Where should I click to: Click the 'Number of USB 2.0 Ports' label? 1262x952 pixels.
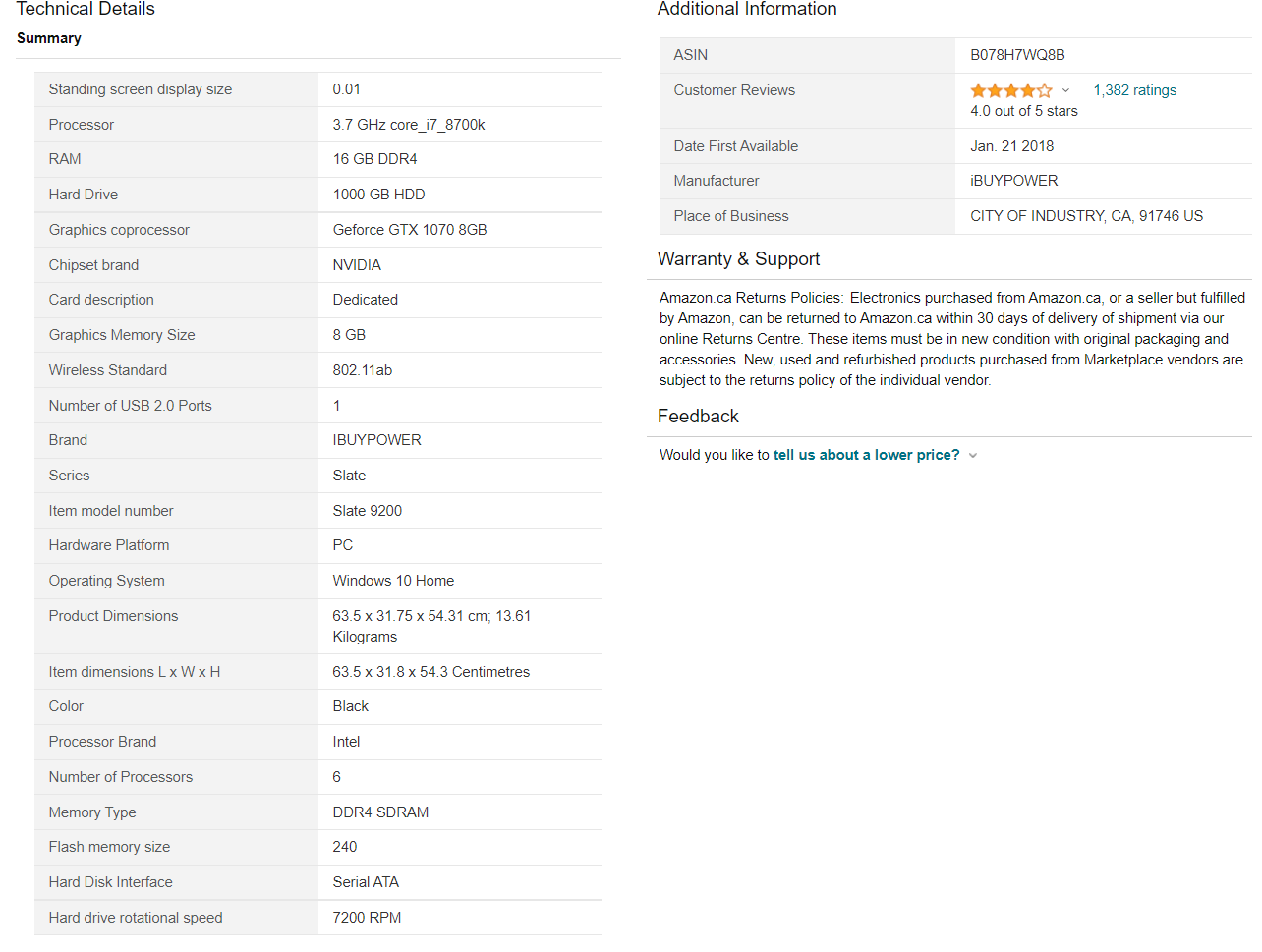[130, 406]
